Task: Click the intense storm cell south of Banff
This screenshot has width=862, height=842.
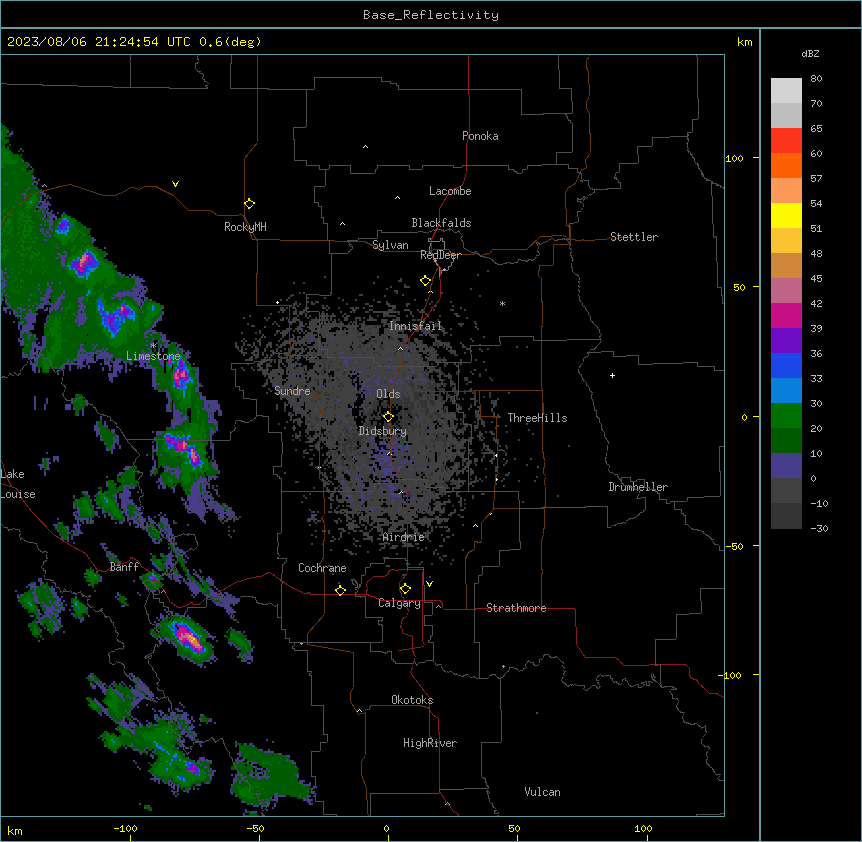Action: [187, 638]
